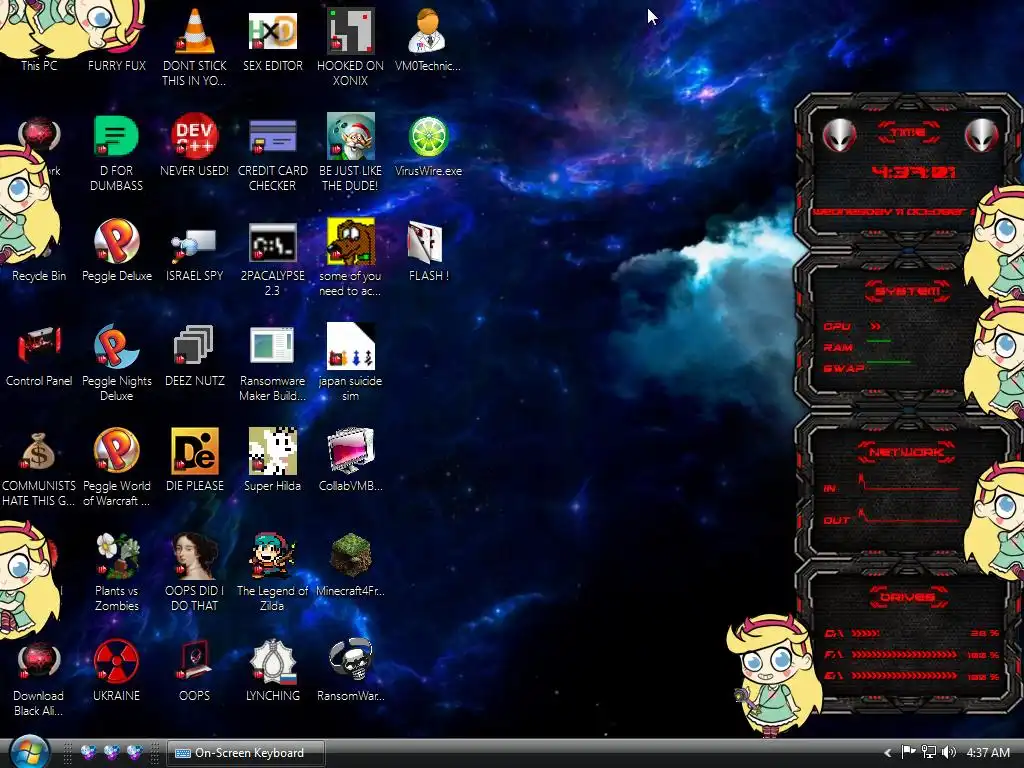This screenshot has width=1024, height=768.
Task: Select the HOOKED ON XONIX icon
Action: [x=350, y=46]
